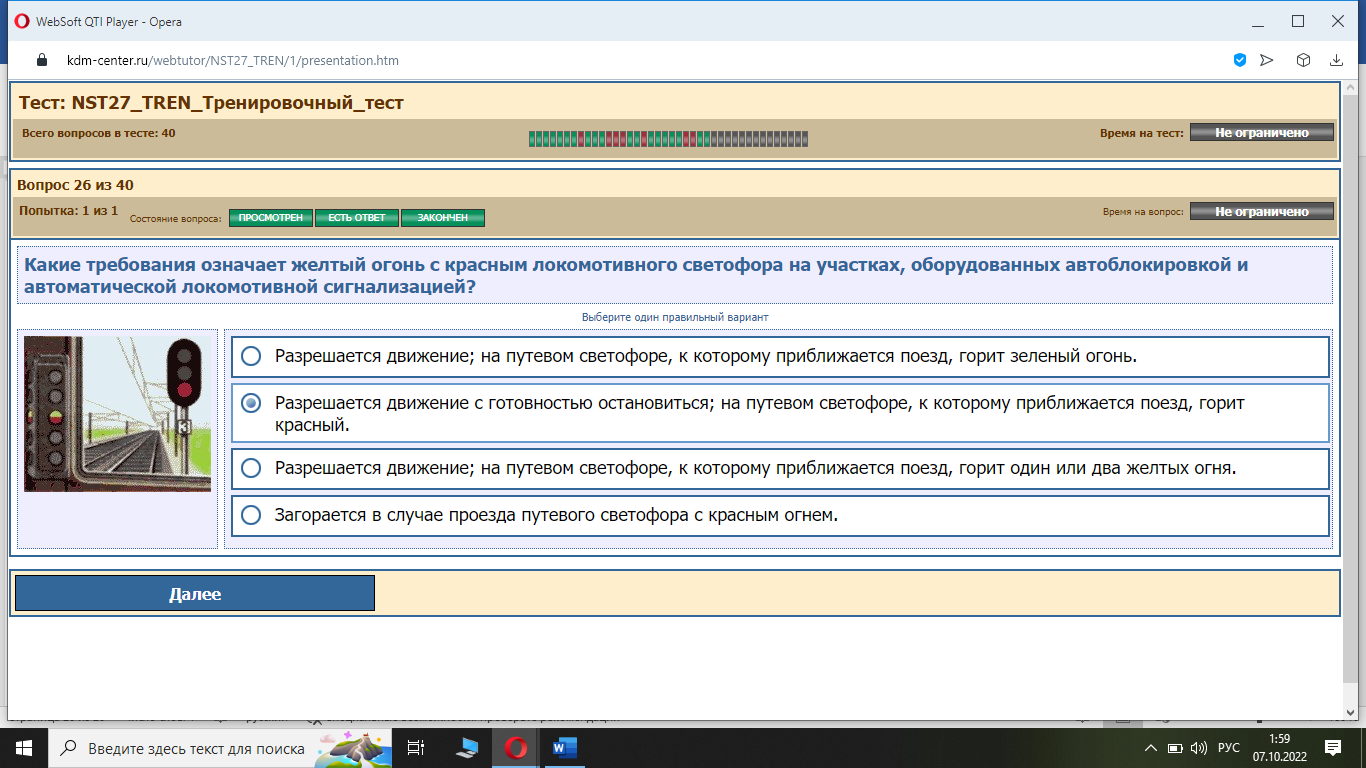
Task: Switch to Opera in the taskbar
Action: (x=516, y=748)
